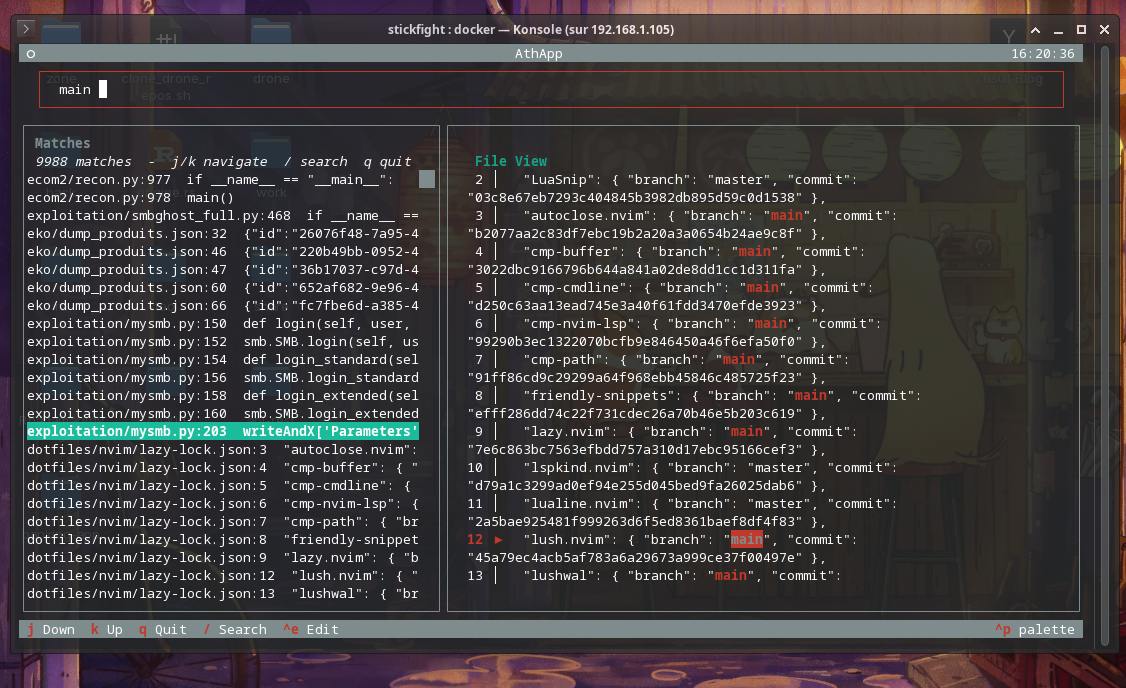Click highlighted 'main' on lush.nvim line 12
Viewport: 1126px width, 688px height.
(746, 539)
